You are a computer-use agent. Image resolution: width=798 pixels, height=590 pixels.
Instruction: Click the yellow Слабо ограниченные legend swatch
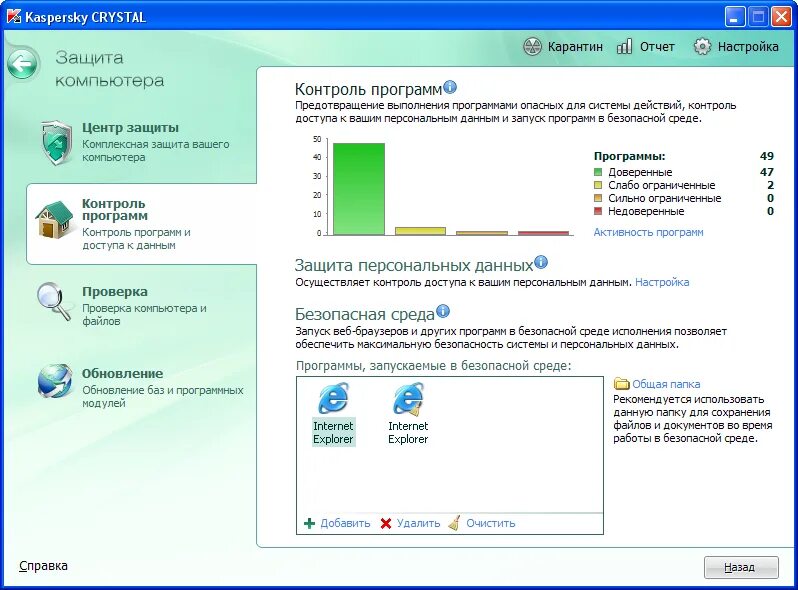[598, 185]
